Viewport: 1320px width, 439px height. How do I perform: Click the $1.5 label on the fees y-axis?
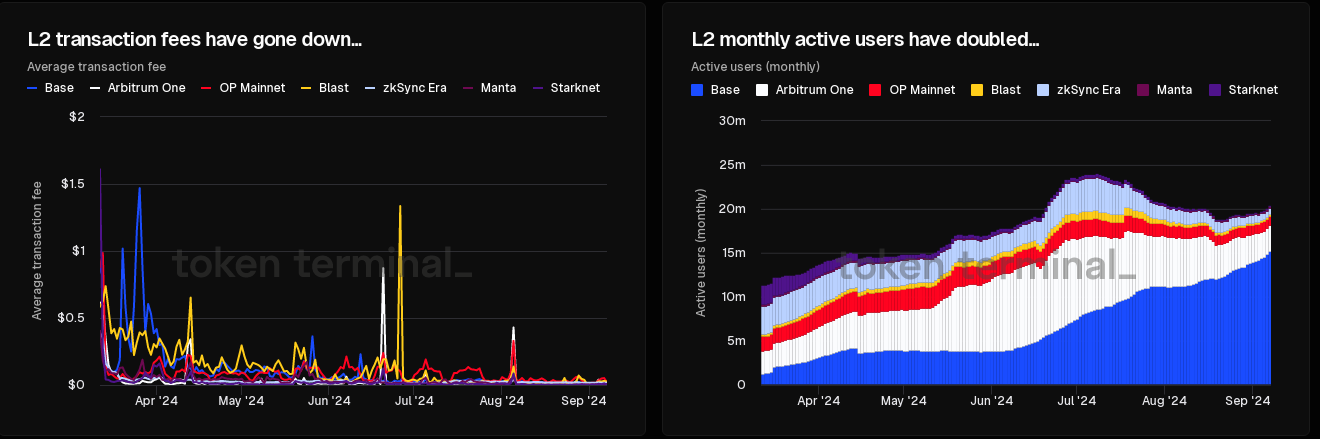tap(75, 184)
